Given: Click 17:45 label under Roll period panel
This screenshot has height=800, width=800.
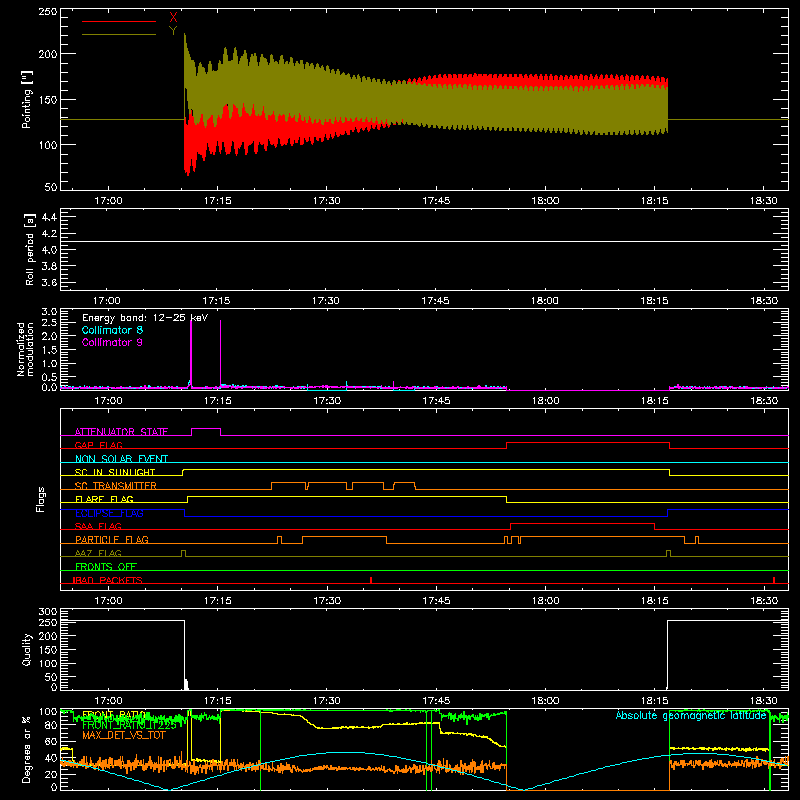Looking at the screenshot, I should [x=435, y=301].
